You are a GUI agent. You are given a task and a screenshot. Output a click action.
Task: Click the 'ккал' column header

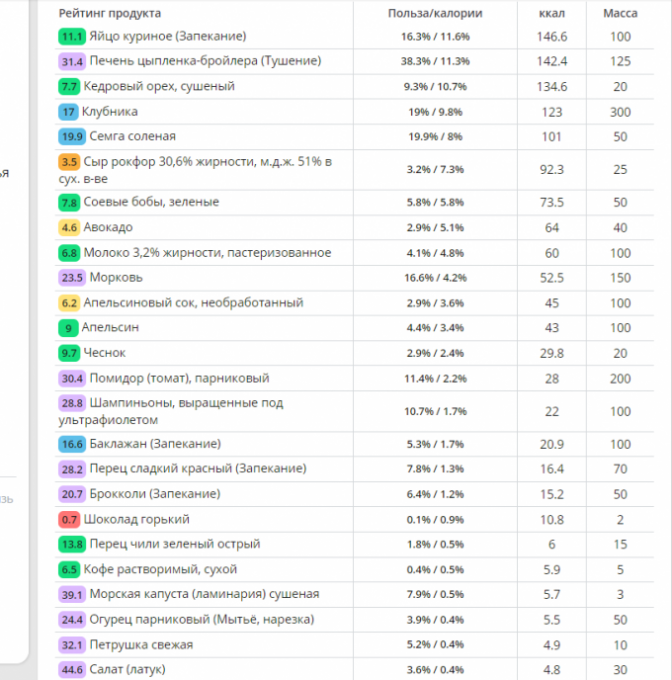tap(551, 13)
